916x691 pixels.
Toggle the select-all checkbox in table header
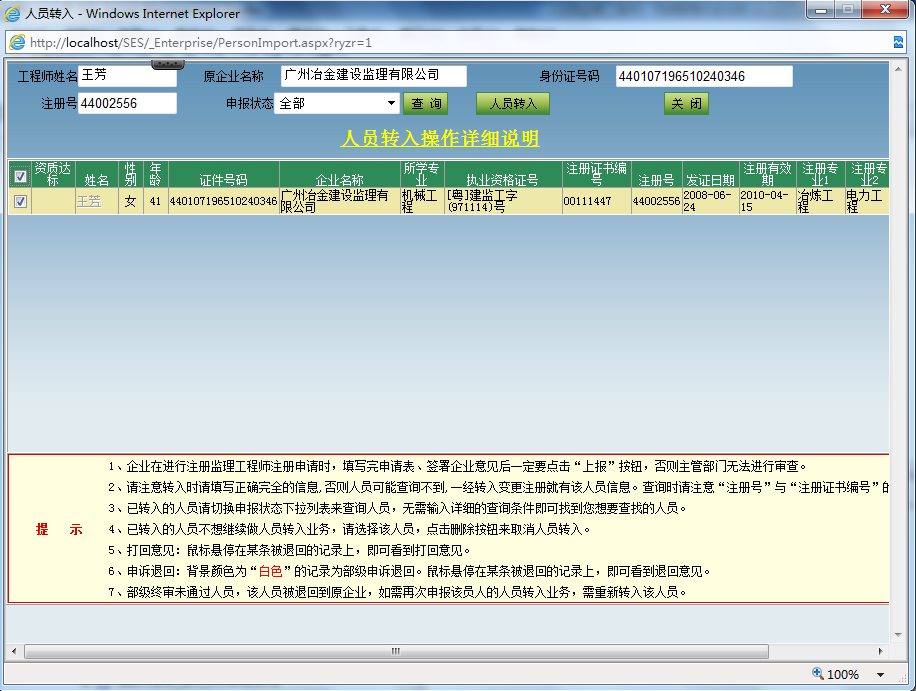(x=20, y=176)
